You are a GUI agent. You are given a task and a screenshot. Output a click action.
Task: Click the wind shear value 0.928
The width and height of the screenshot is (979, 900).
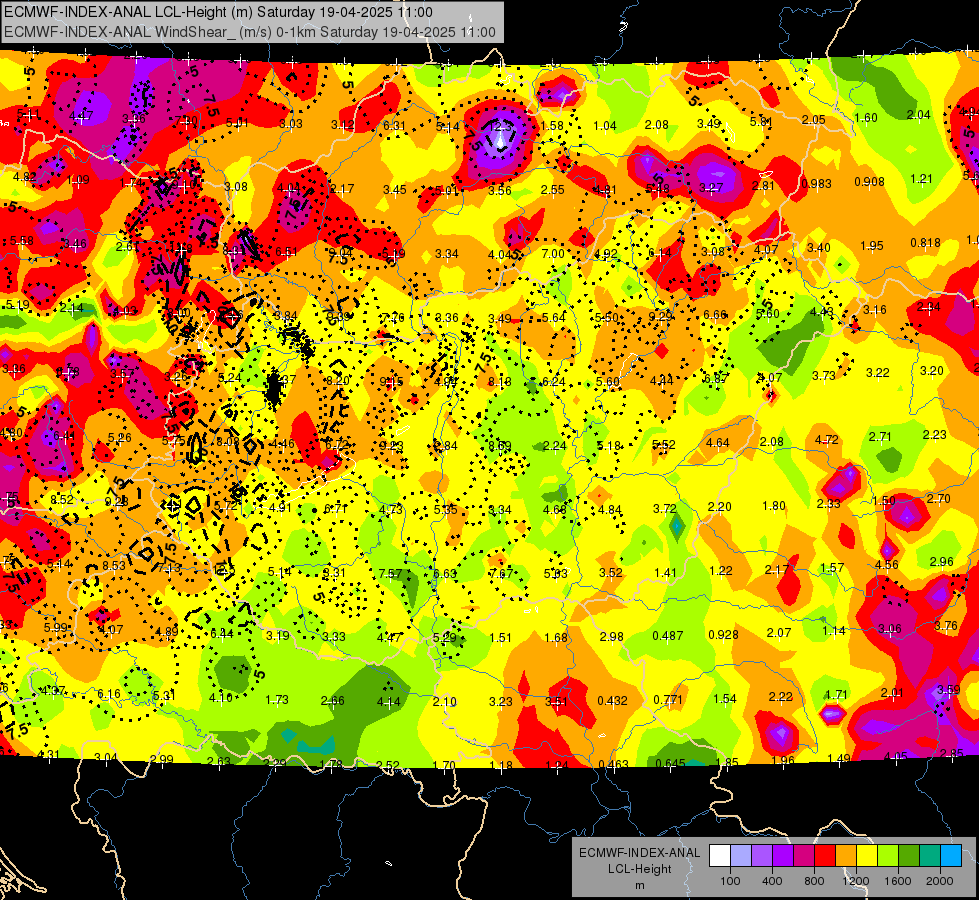pyautogui.click(x=723, y=635)
